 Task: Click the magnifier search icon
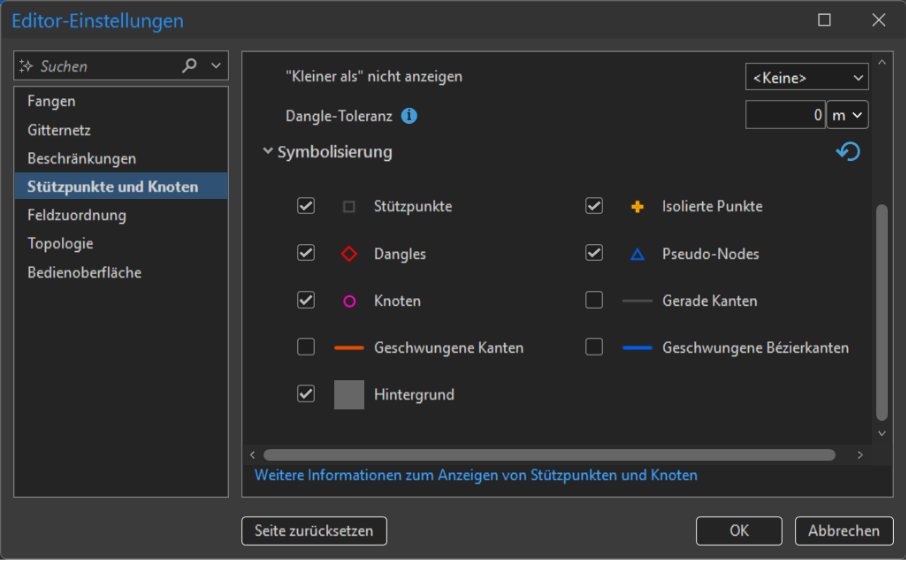click(x=189, y=65)
